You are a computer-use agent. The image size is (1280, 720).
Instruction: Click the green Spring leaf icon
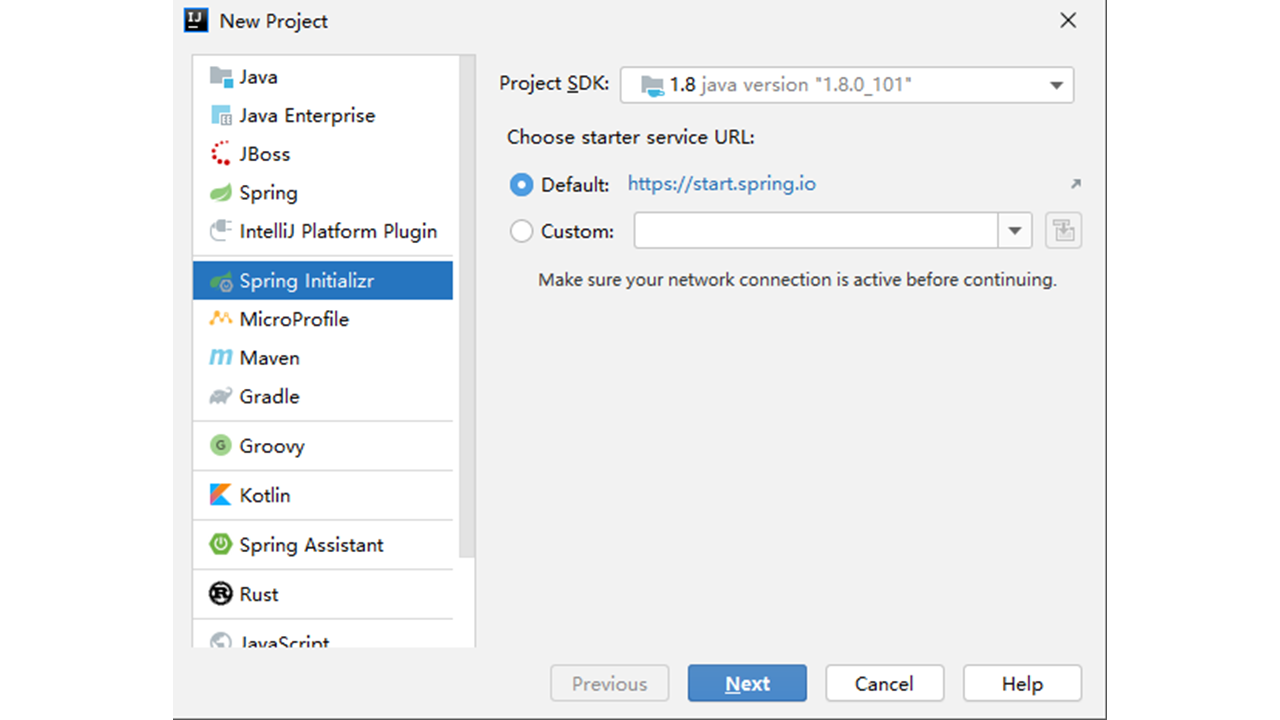(x=221, y=193)
